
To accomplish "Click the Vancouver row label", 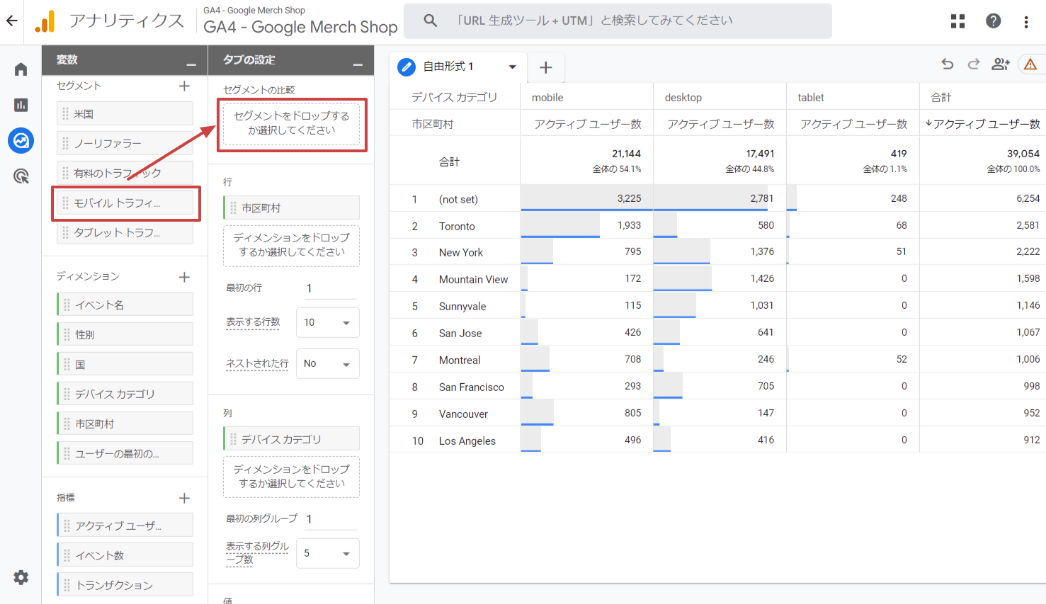I will click(464, 414).
